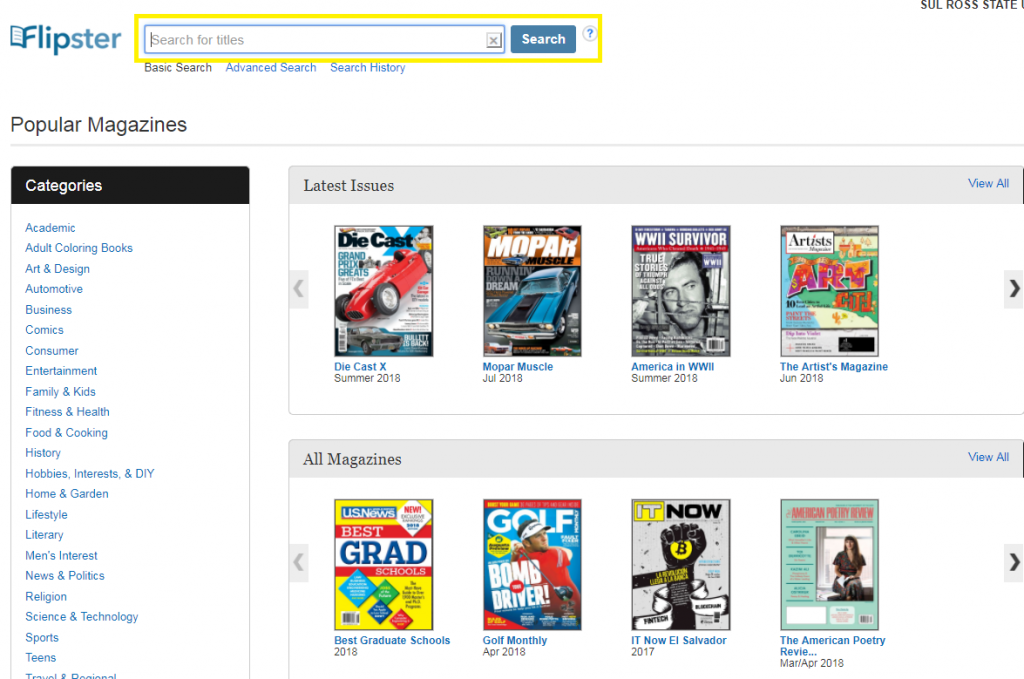Click The American Poetry Review title link
Viewport: 1024px width, 679px height.
[833, 646]
